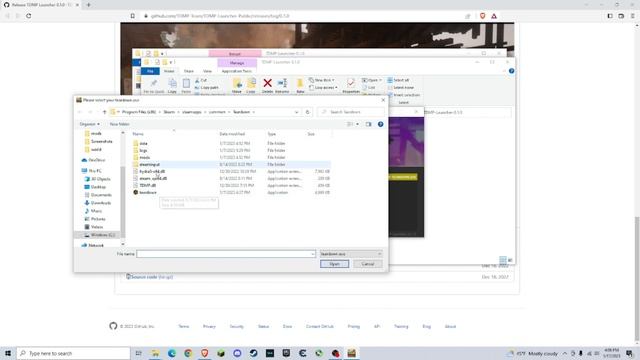Expand Easy access dropdown in ribbon

click(323, 87)
